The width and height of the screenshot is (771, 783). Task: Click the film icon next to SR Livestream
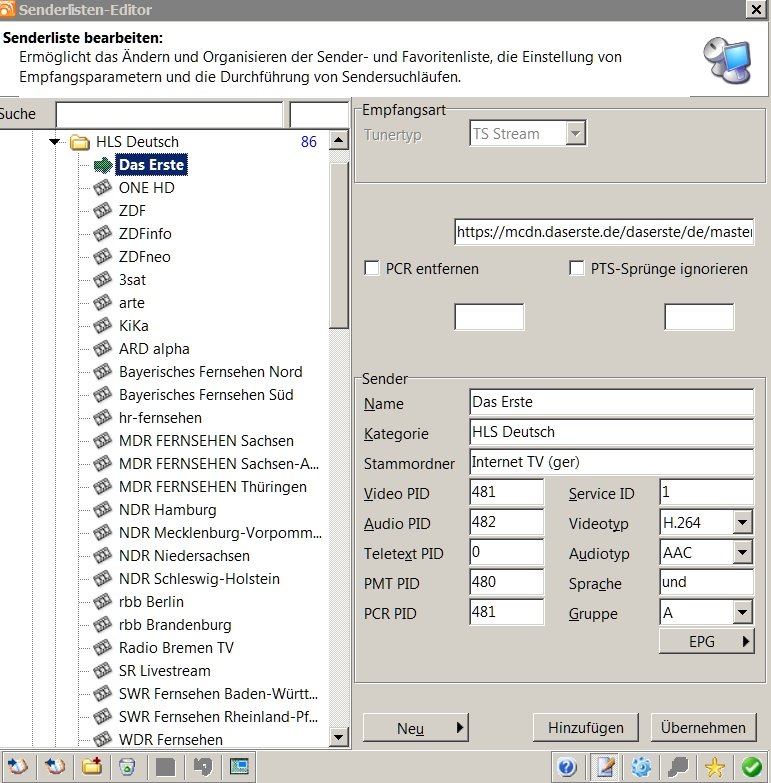click(x=102, y=671)
